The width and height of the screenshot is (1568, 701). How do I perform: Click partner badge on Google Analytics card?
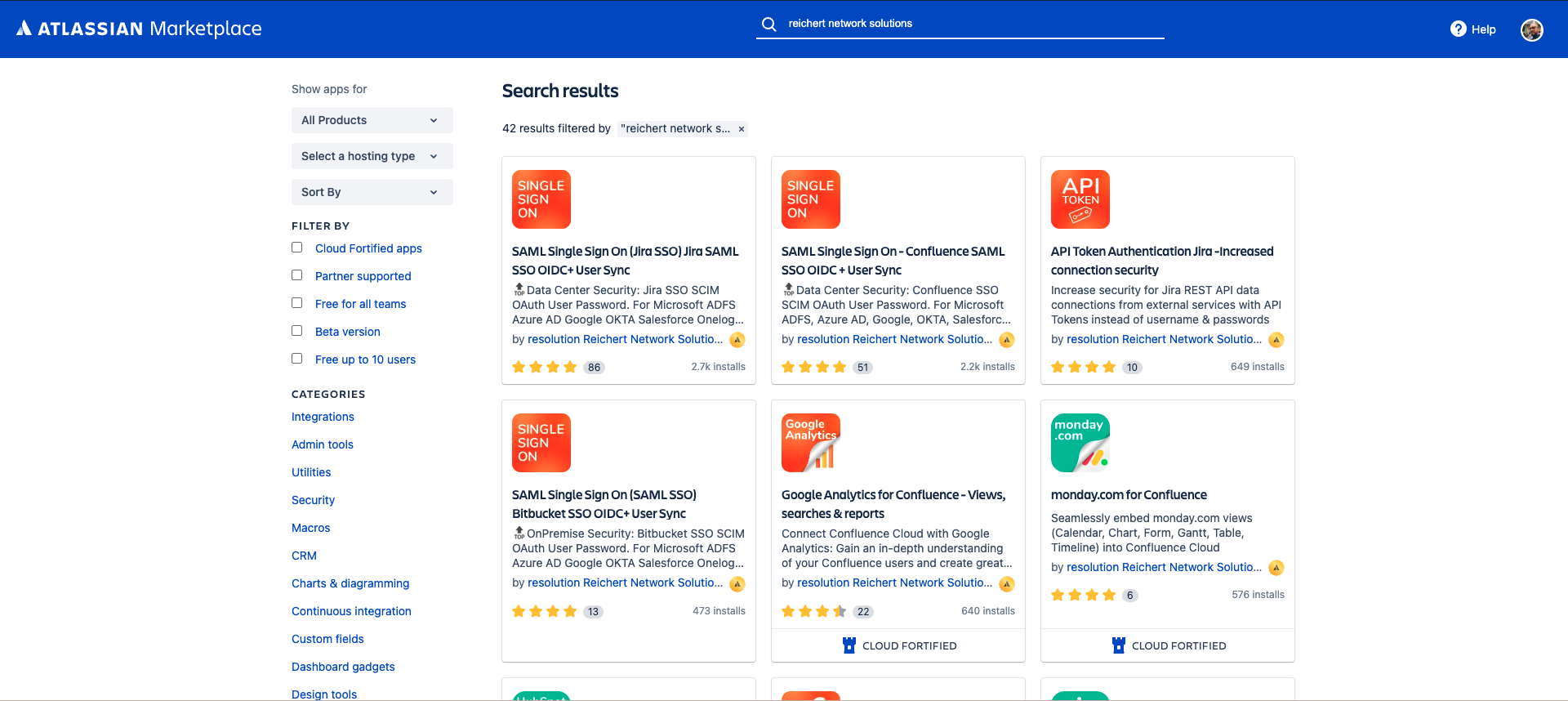pos(1007,583)
